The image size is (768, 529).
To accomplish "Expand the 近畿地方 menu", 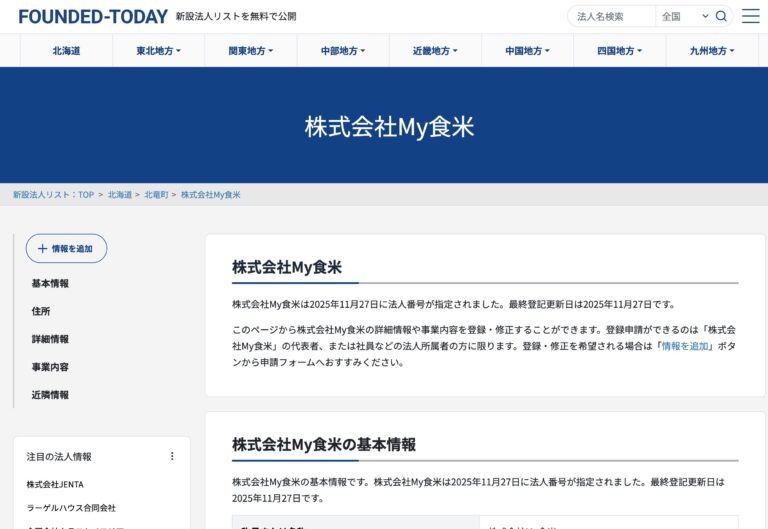I will click(x=435, y=51).
